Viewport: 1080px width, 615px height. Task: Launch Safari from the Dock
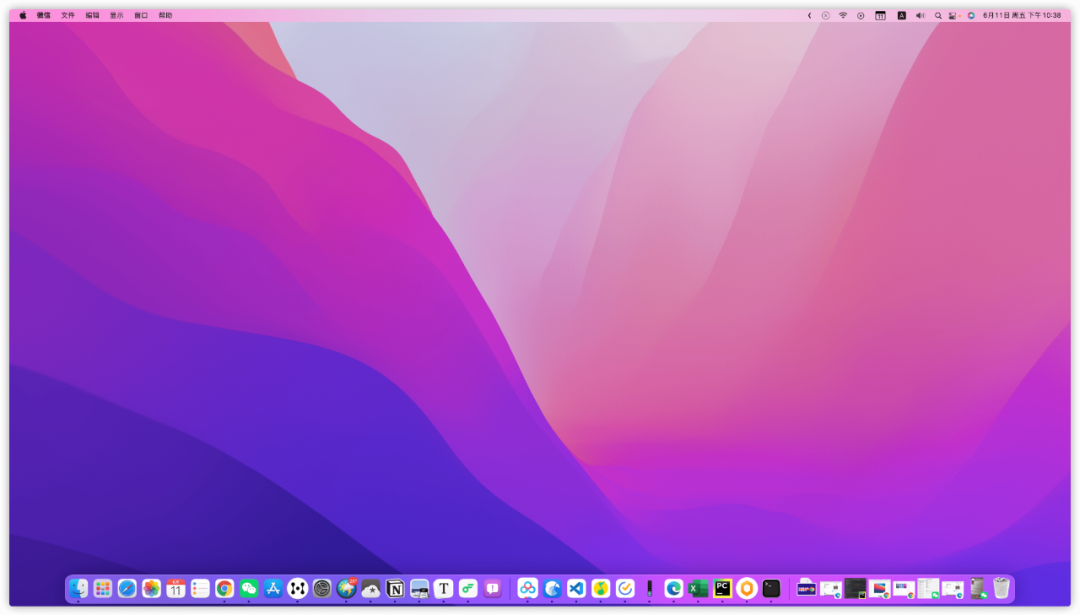point(127,588)
